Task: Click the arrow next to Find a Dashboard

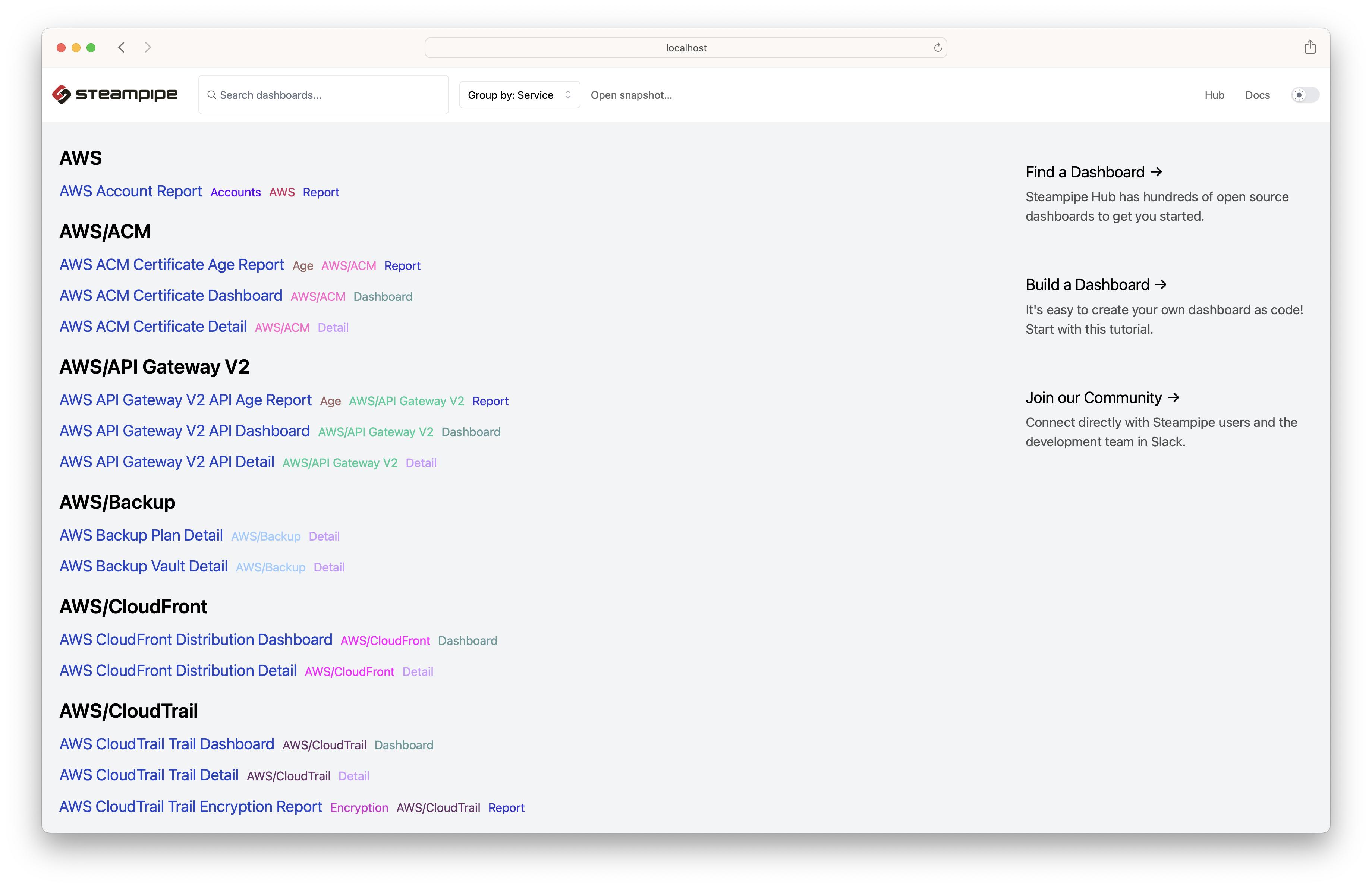Action: [1156, 172]
